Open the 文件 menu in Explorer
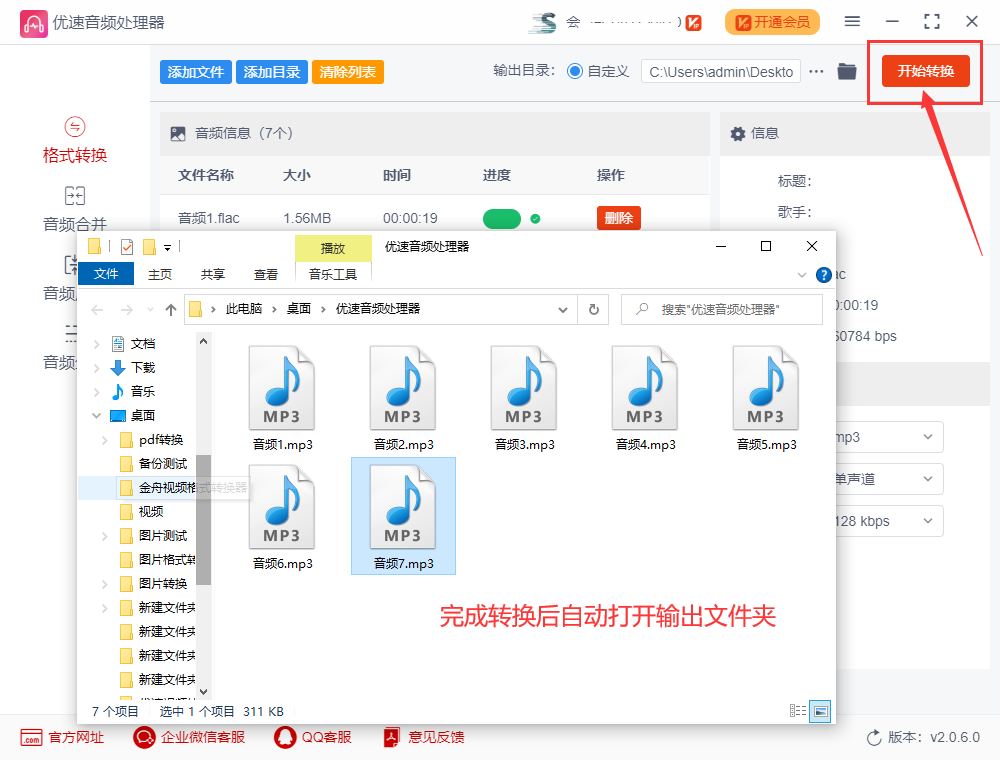 (x=106, y=273)
